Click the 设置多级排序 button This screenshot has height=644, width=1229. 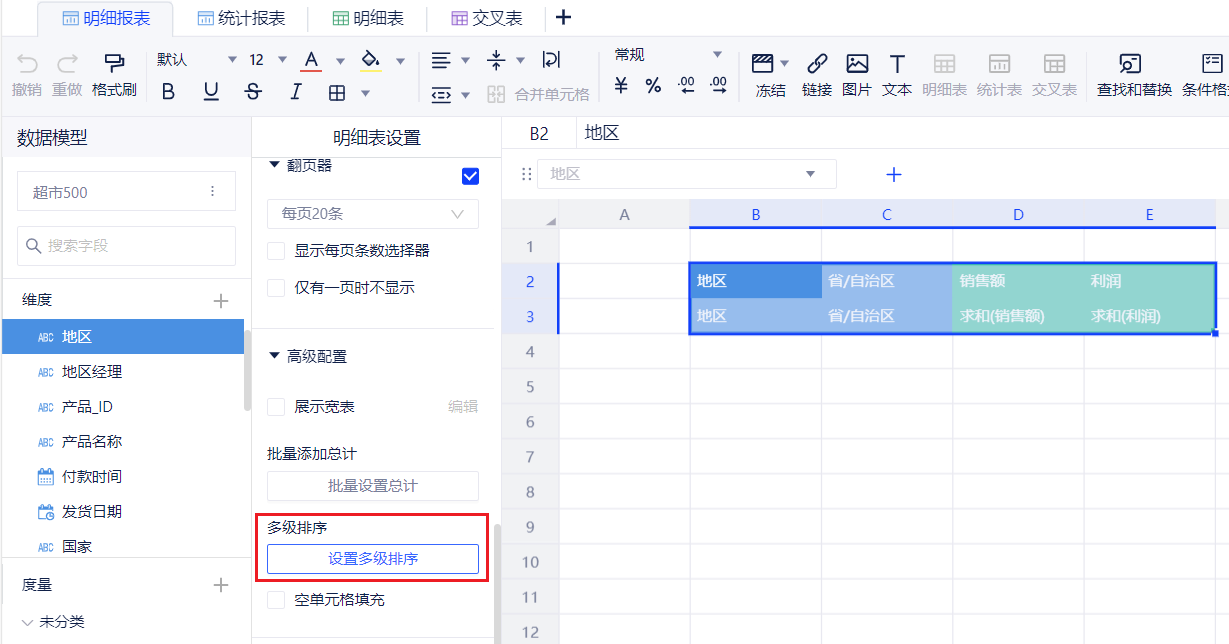pos(372,559)
